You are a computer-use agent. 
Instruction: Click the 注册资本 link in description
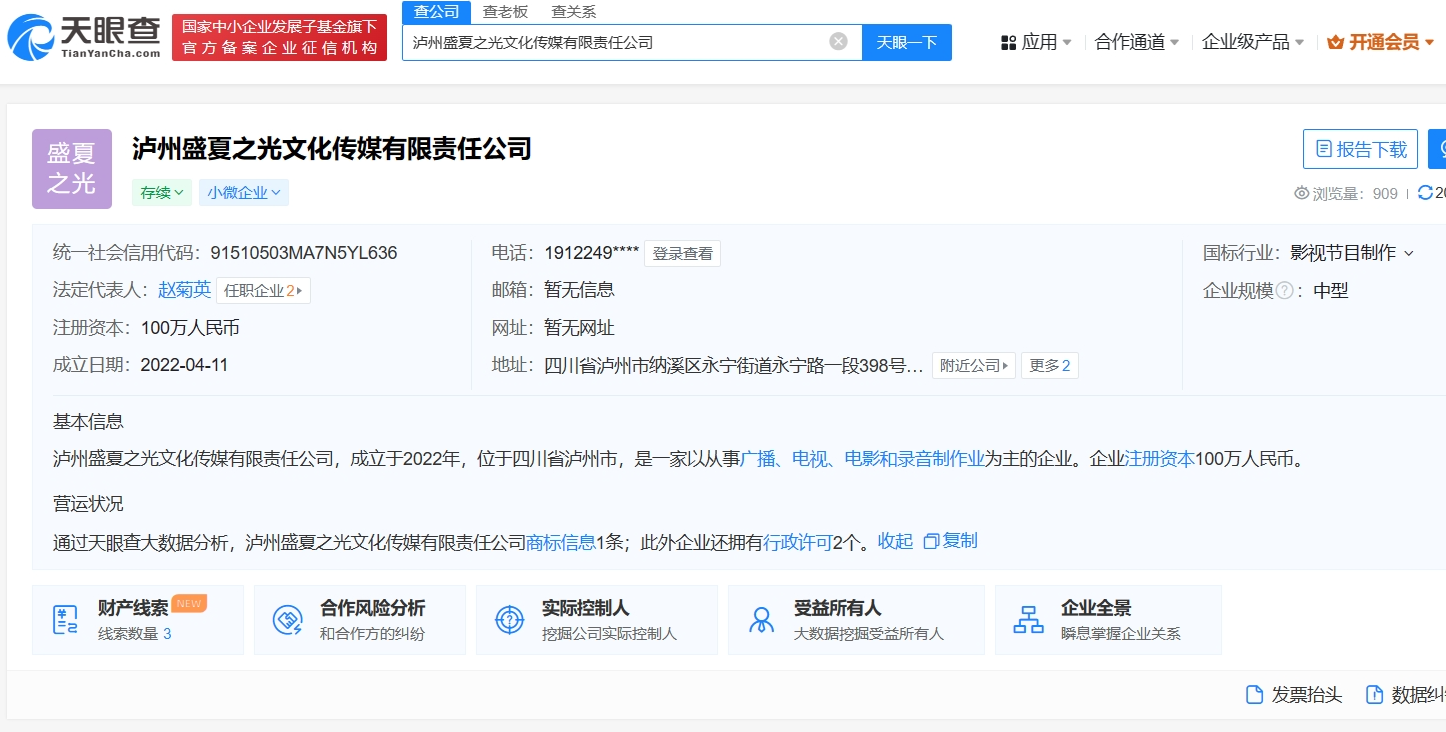tap(1160, 459)
